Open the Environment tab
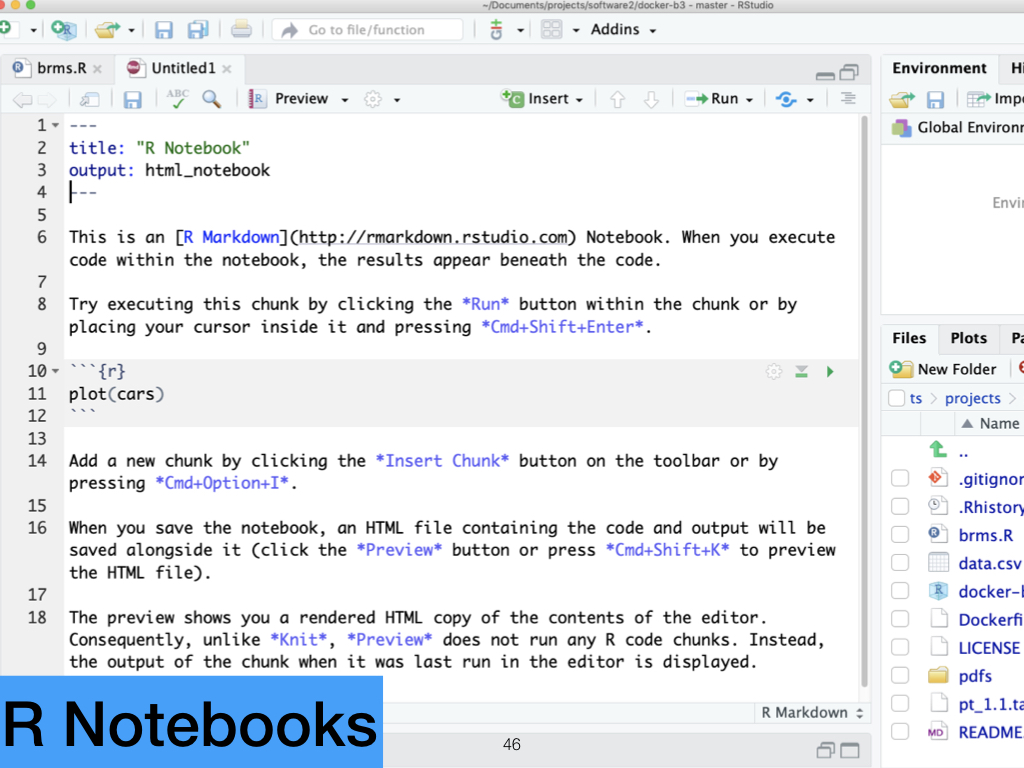1024x768 pixels. [x=939, y=68]
